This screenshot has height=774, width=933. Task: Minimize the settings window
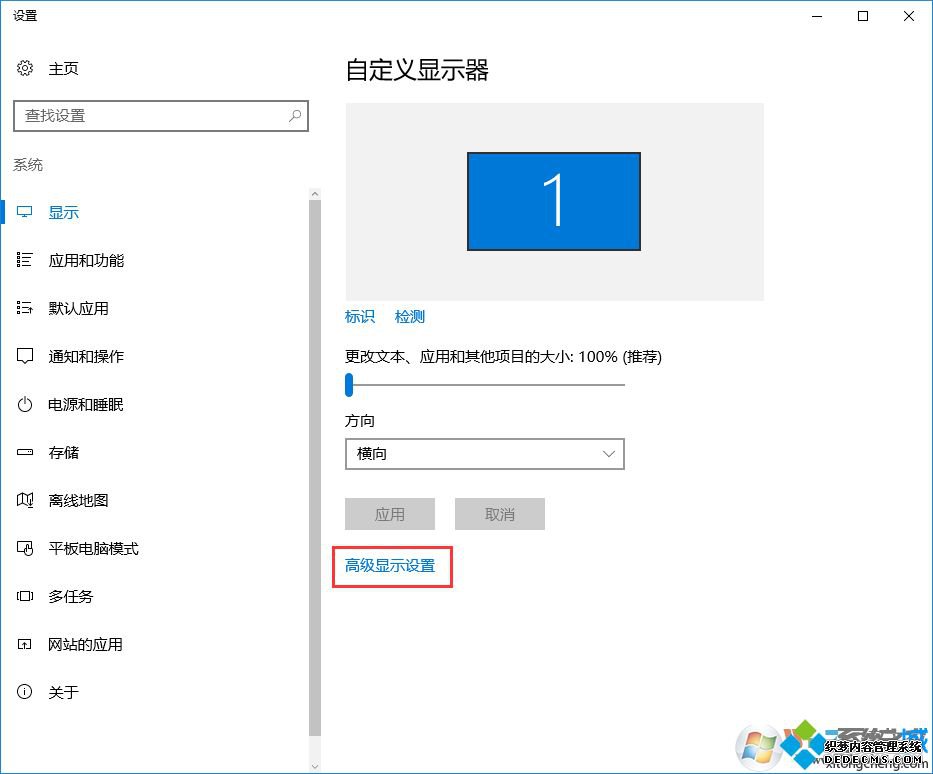point(817,16)
